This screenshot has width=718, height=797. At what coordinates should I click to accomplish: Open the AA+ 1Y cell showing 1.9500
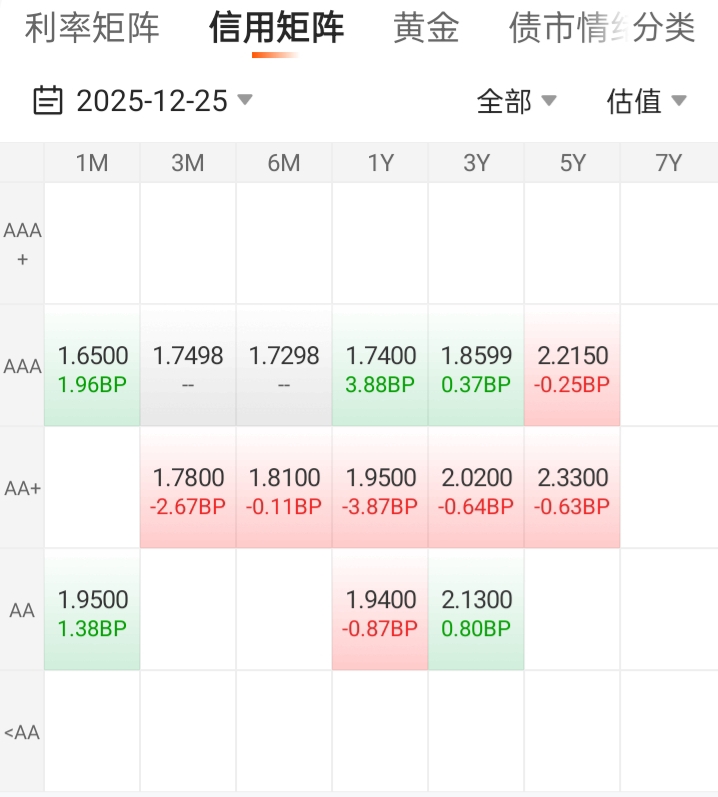pyautogui.click(x=380, y=489)
